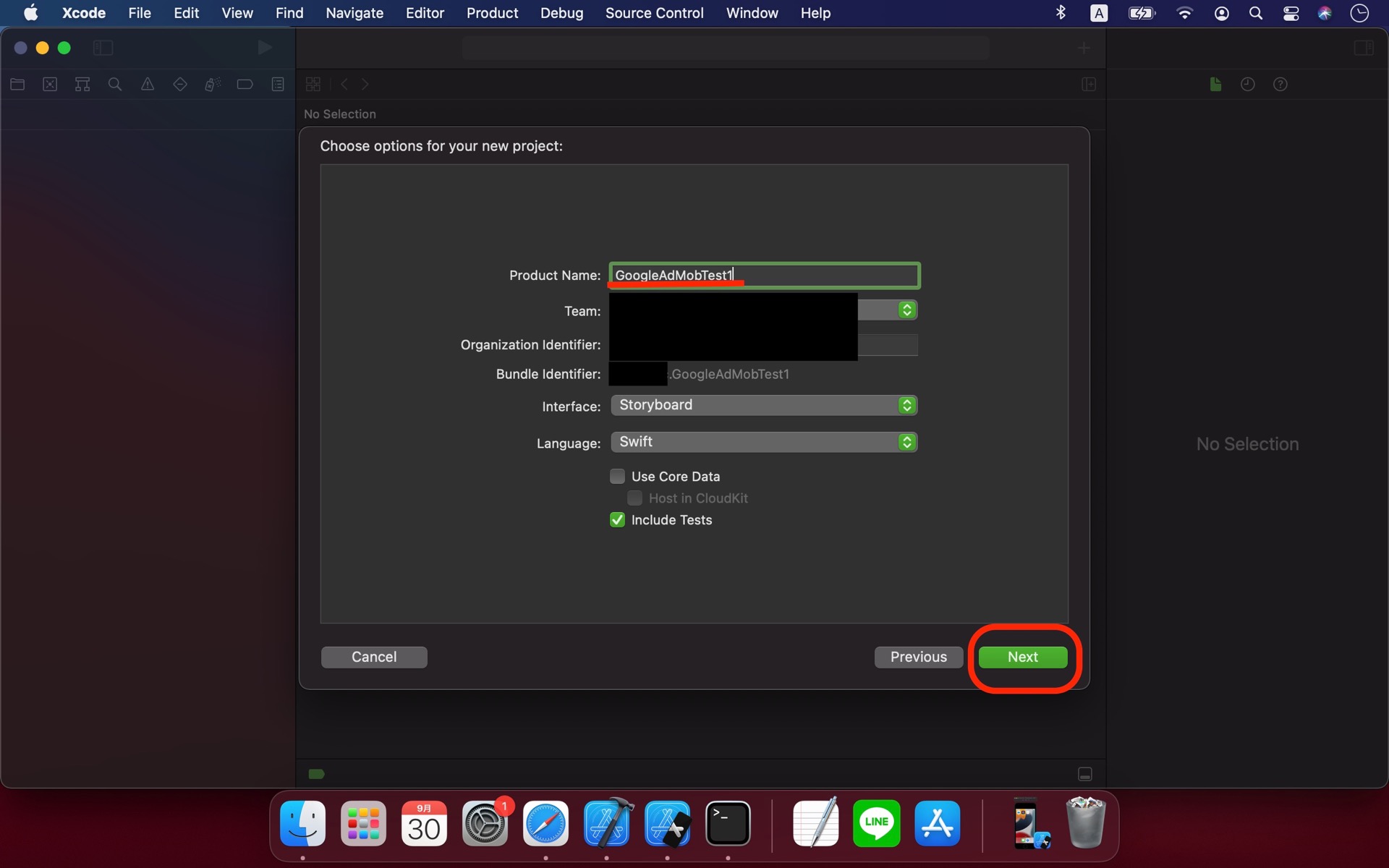This screenshot has width=1389, height=868.
Task: Open the Test navigator diamond icon
Action: (x=180, y=85)
